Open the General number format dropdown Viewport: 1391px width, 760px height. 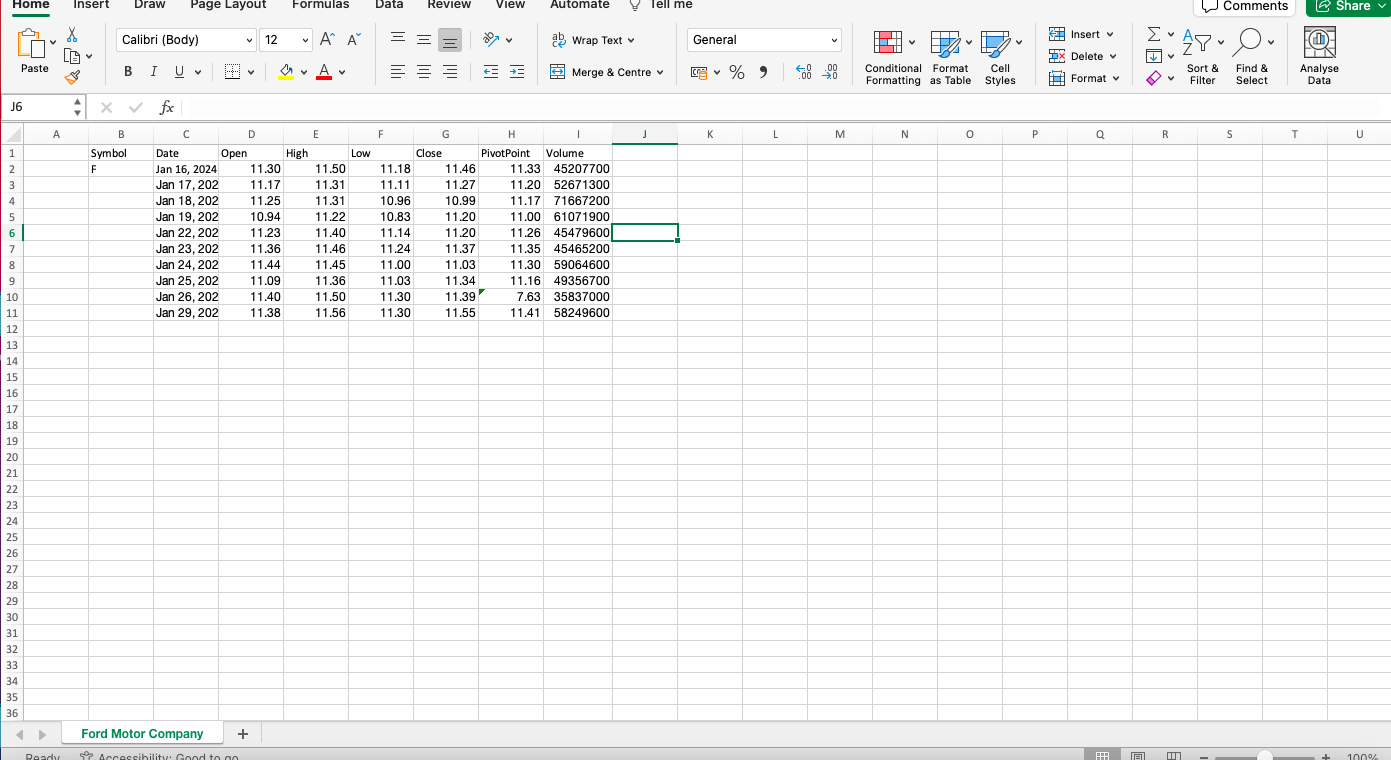coord(834,40)
